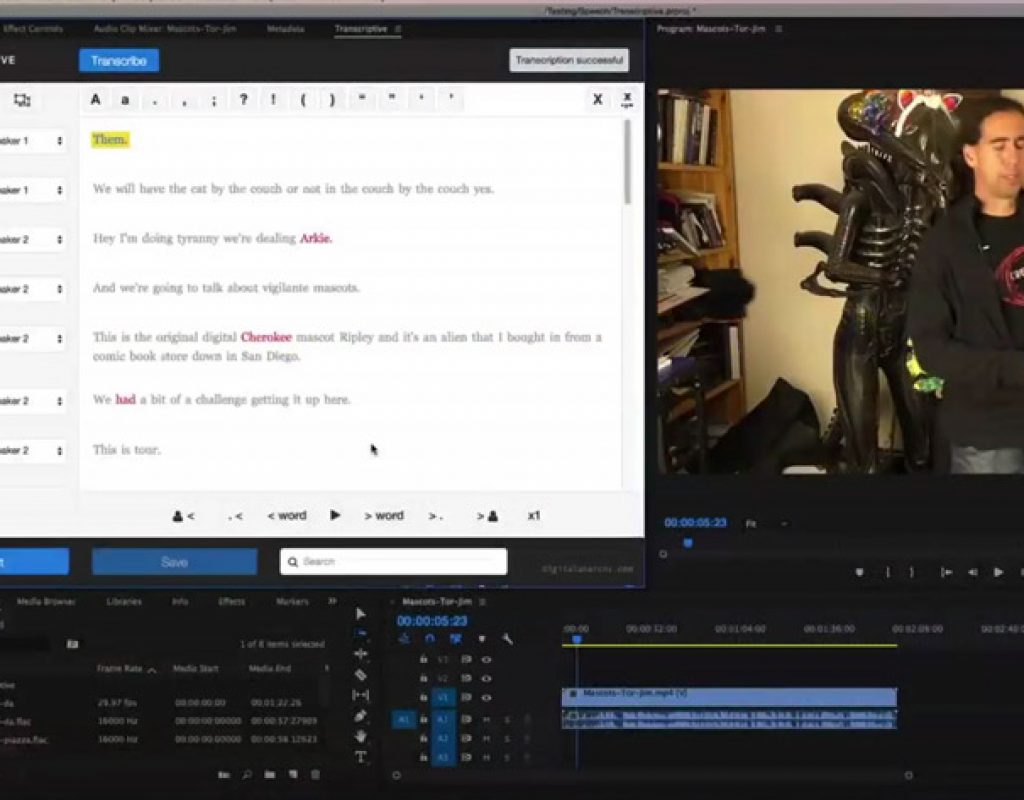Click the trash icon in Project panel

click(x=315, y=775)
